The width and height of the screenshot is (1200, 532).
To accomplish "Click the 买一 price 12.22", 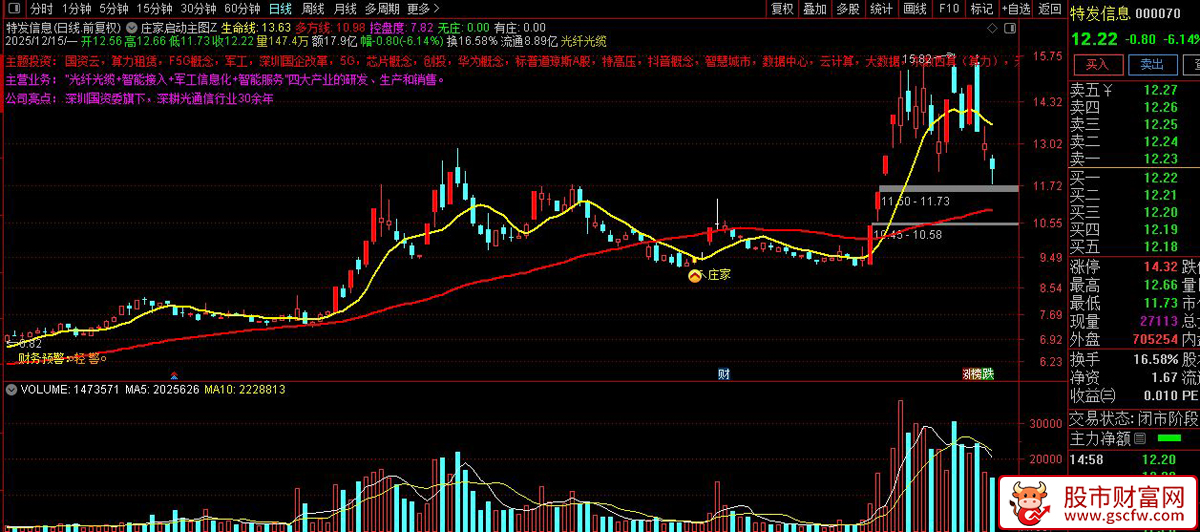I will click(x=1161, y=177).
